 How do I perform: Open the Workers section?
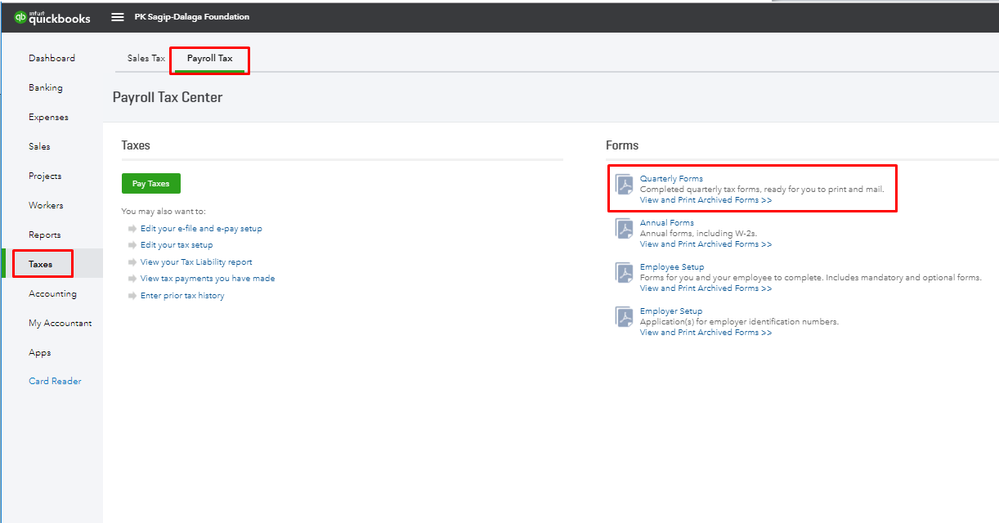point(46,205)
